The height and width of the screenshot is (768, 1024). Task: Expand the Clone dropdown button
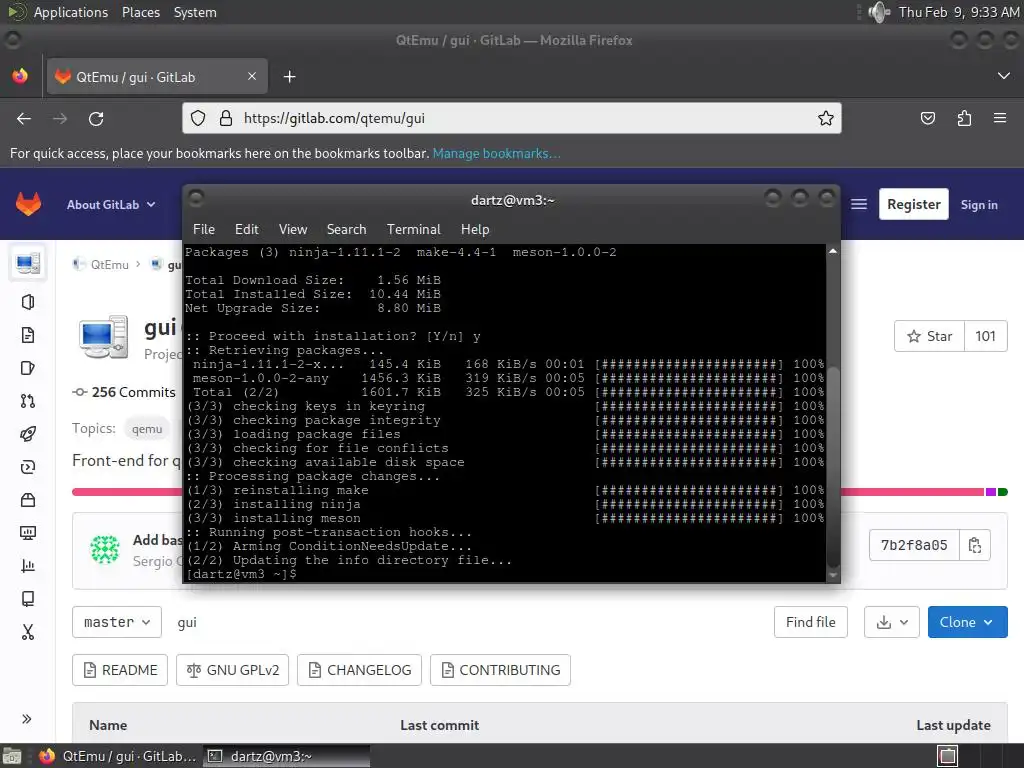tap(967, 622)
